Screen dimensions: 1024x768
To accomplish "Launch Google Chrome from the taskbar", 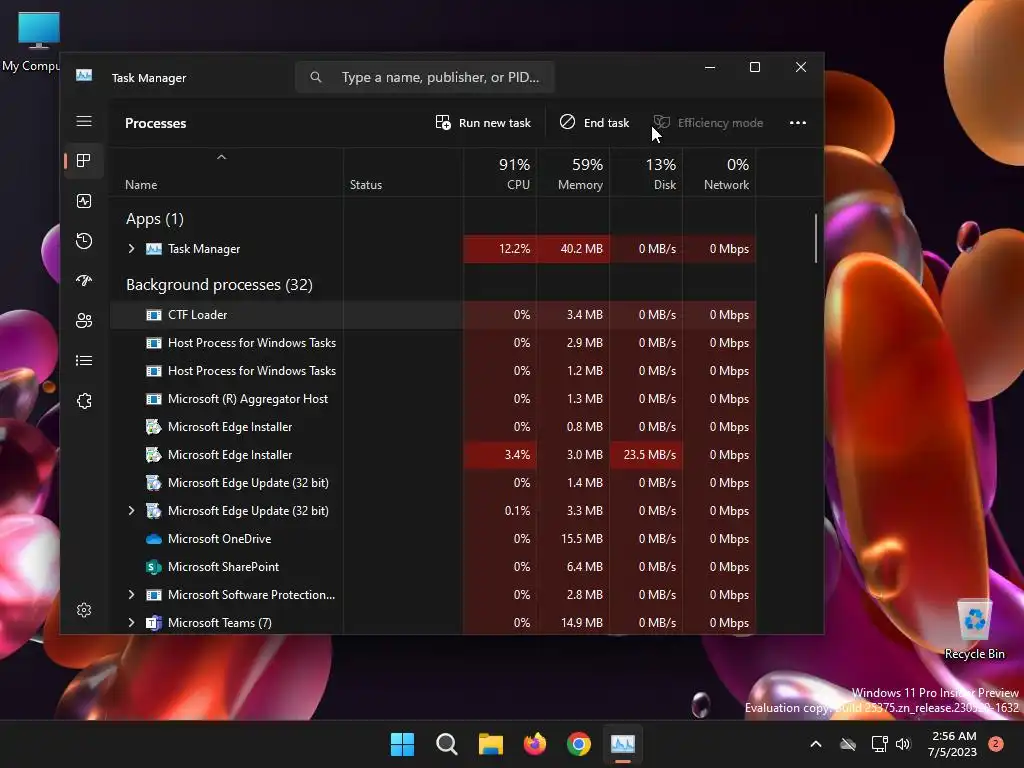I will (579, 744).
